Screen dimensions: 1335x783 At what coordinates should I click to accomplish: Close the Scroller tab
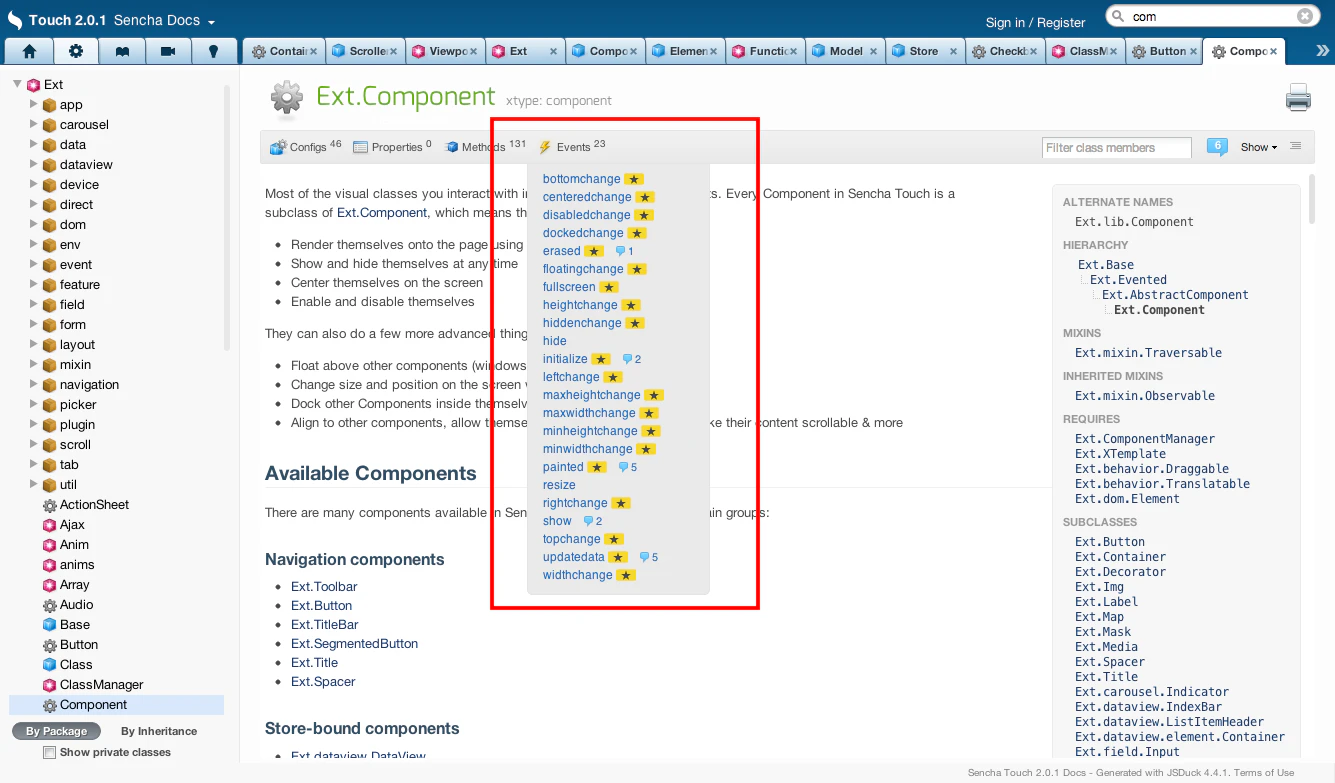[x=393, y=51]
